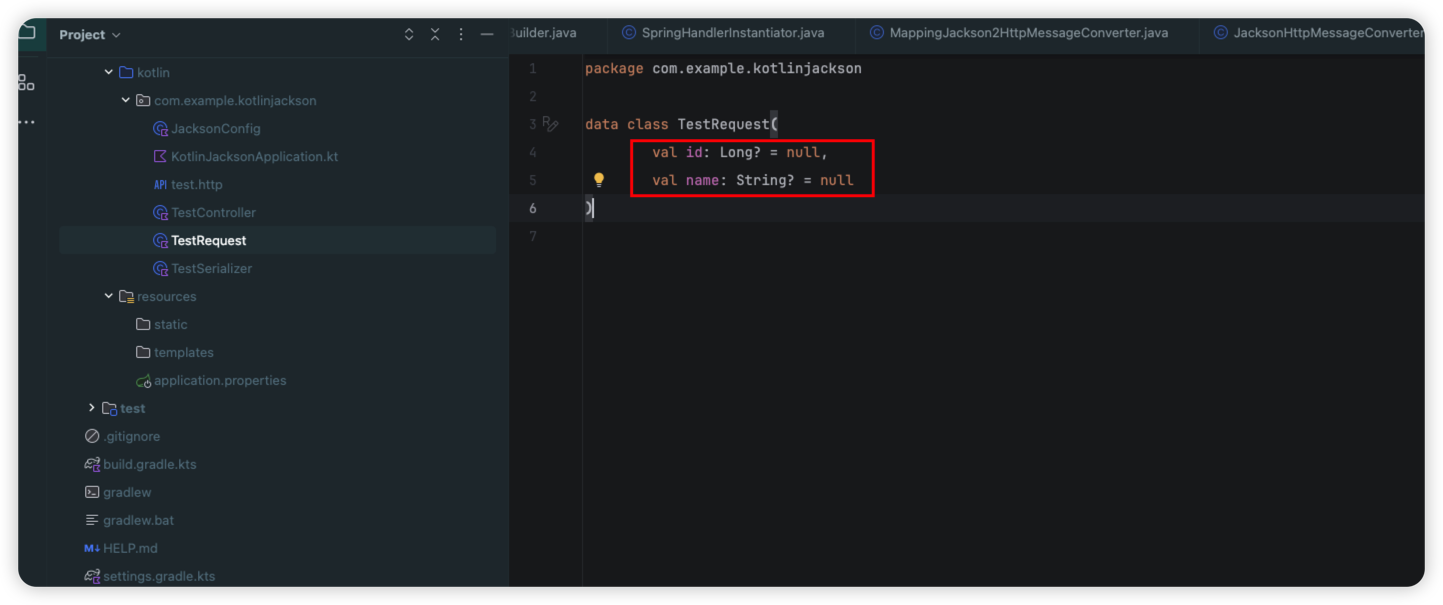Image resolution: width=1443 pixels, height=605 pixels.
Task: Click the TestSerializer class icon
Action: point(160,269)
